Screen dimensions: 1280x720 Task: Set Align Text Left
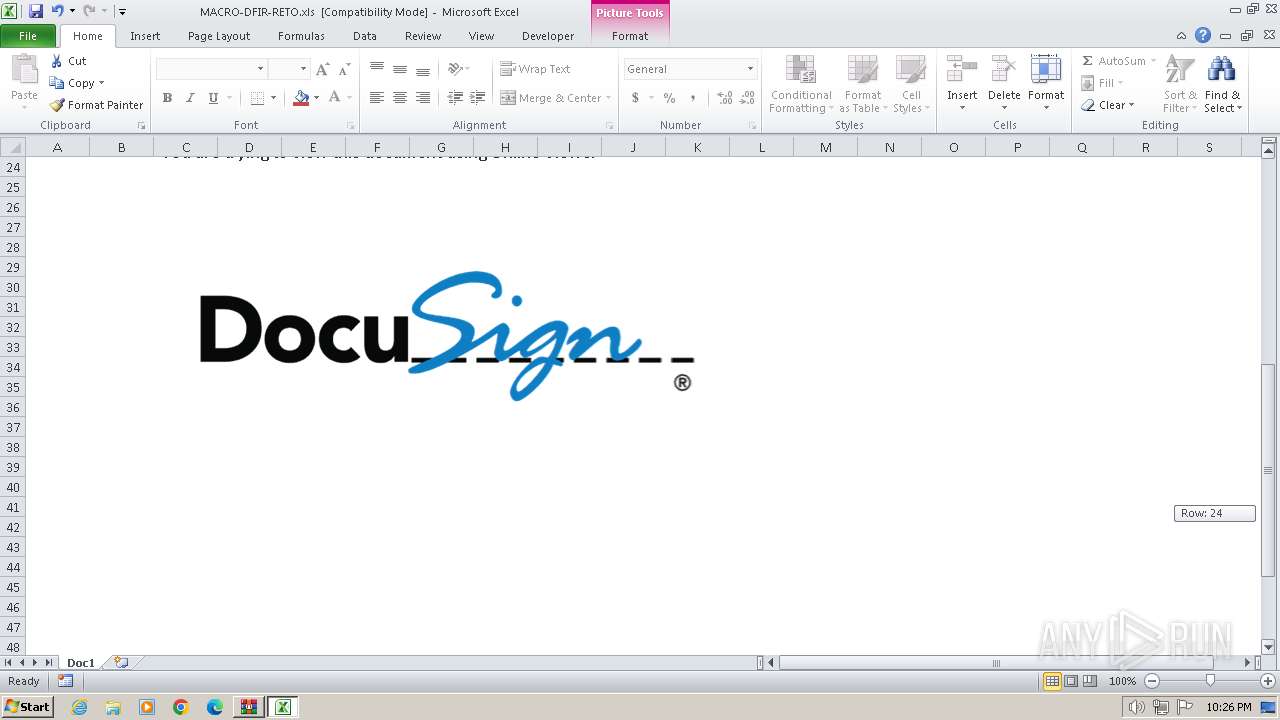[377, 98]
